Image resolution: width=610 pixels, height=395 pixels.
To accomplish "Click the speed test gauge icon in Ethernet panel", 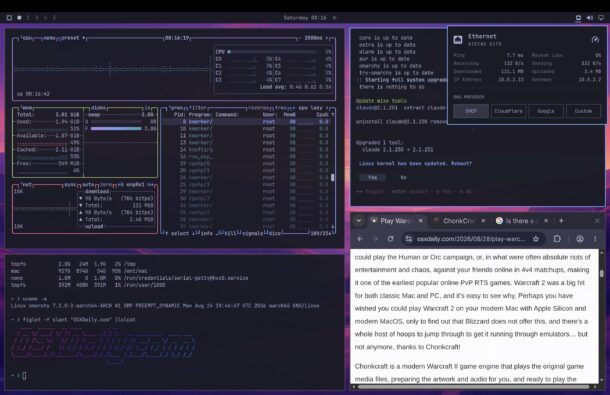I will (x=595, y=39).
